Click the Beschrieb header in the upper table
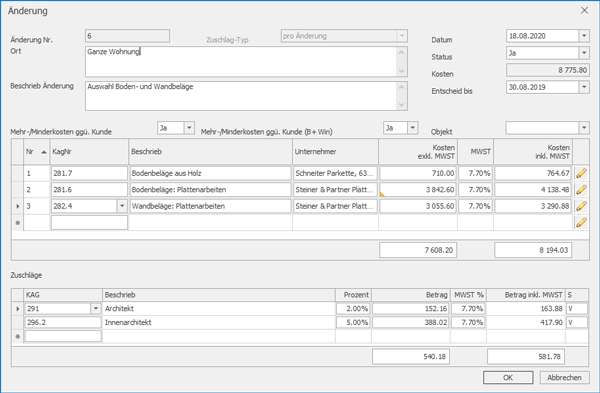This screenshot has width=600, height=393. click(x=210, y=152)
